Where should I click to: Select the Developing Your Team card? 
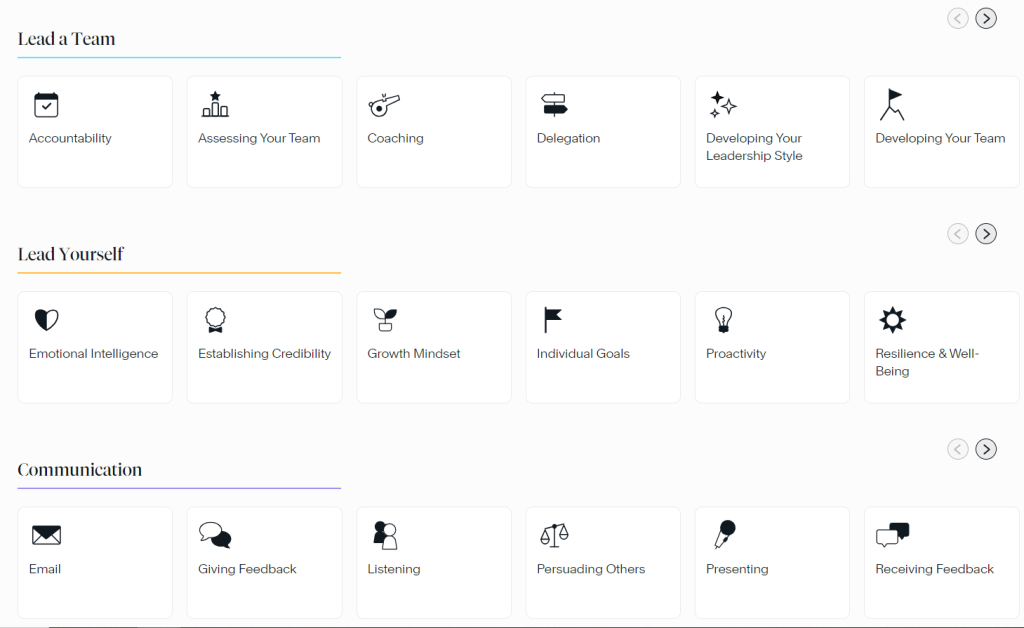pyautogui.click(x=941, y=132)
